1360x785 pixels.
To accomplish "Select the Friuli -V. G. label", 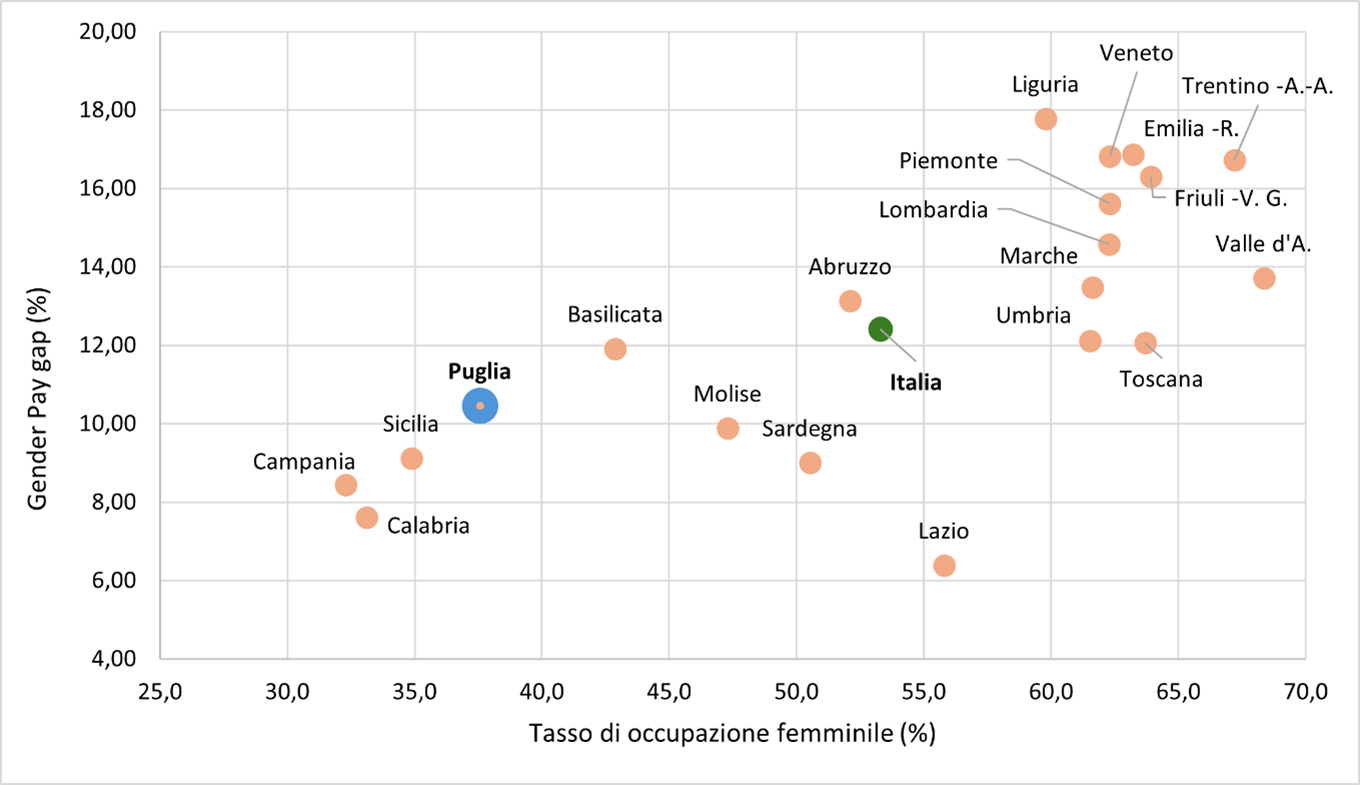I will 1230,198.
